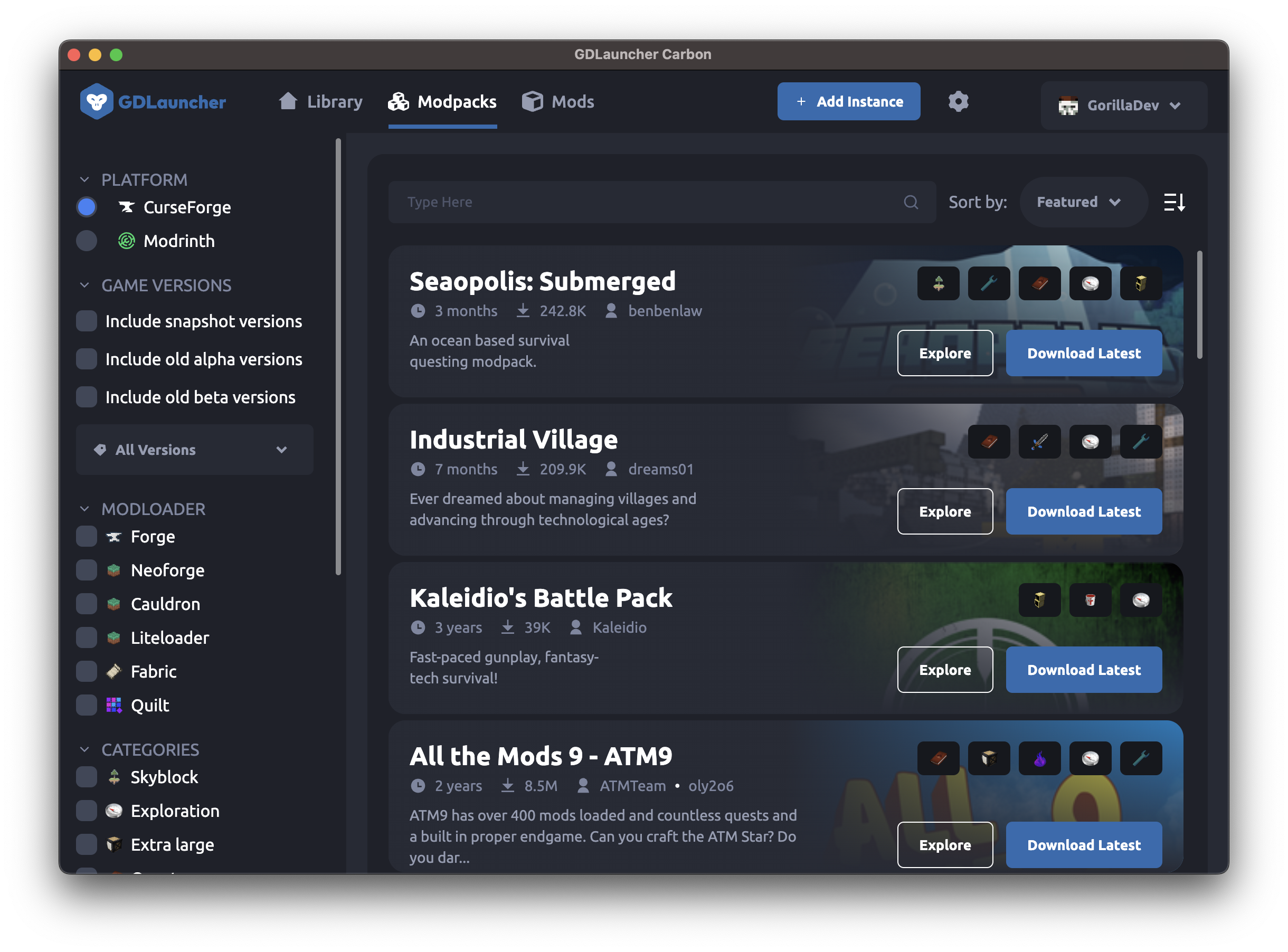Explore Industrial Village modpack
Viewport: 1288px width, 952px height.
pyautogui.click(x=944, y=511)
